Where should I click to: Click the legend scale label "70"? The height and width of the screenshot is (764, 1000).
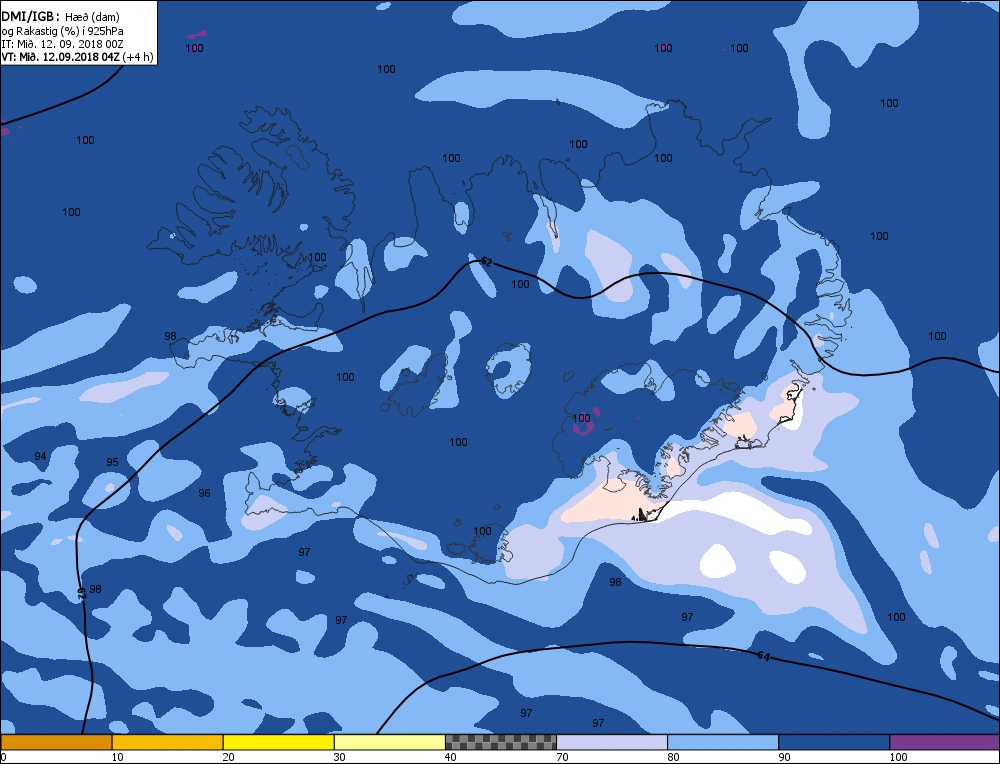562,757
